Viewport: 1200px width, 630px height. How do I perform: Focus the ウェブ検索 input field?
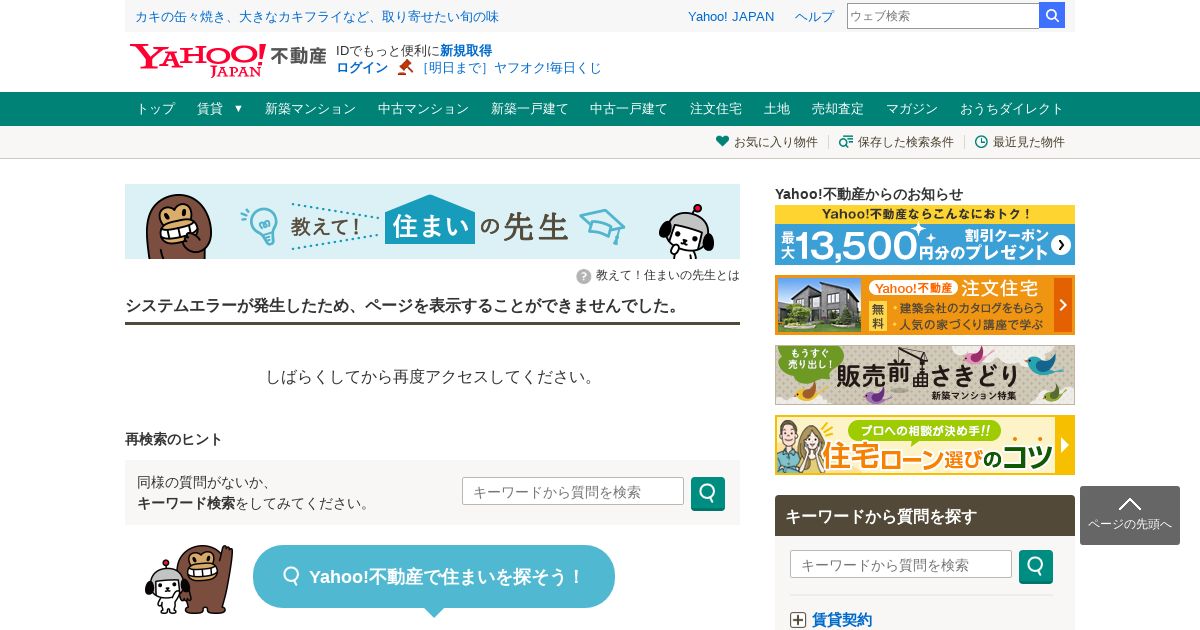click(x=943, y=15)
